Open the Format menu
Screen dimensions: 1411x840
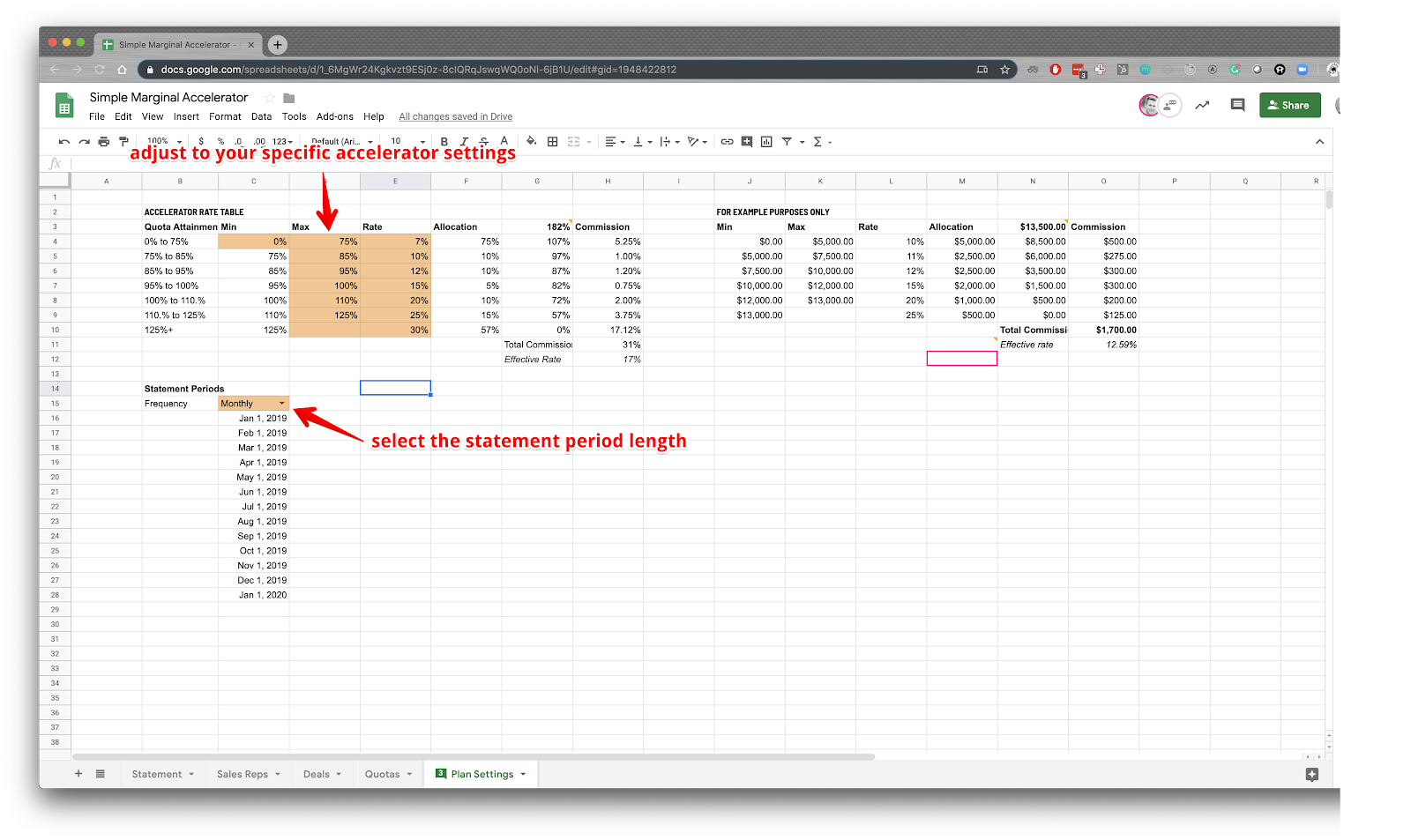[x=225, y=115]
